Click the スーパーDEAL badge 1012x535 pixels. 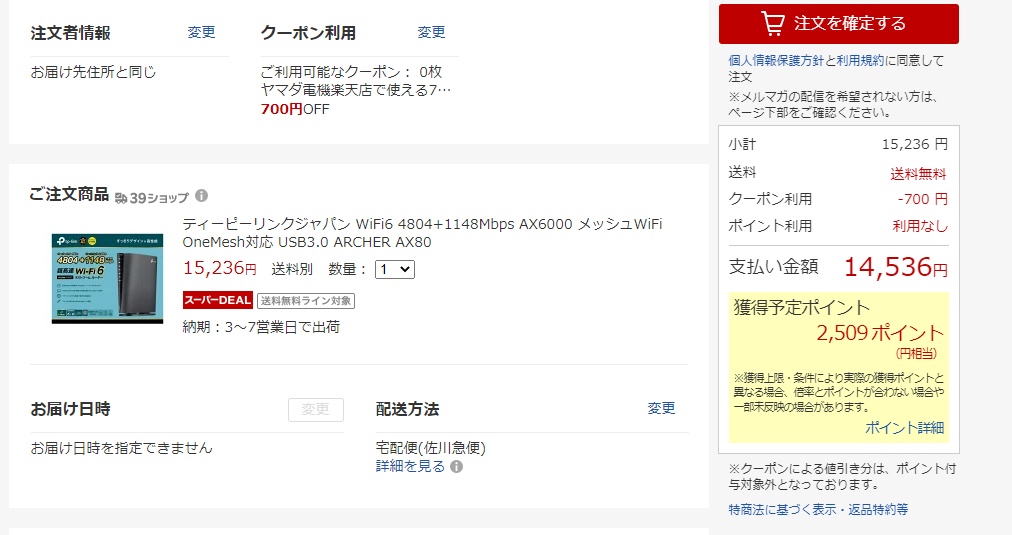coord(218,300)
